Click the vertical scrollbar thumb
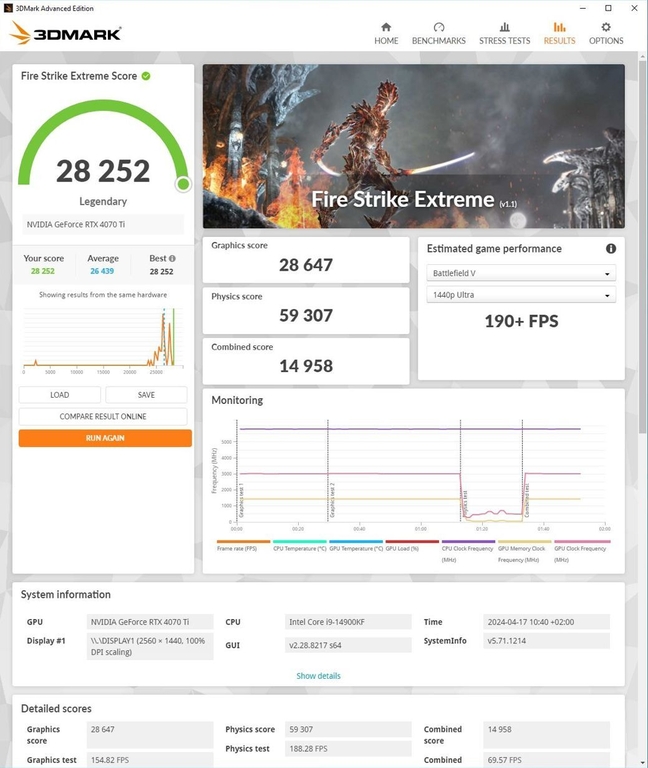 click(x=642, y=247)
